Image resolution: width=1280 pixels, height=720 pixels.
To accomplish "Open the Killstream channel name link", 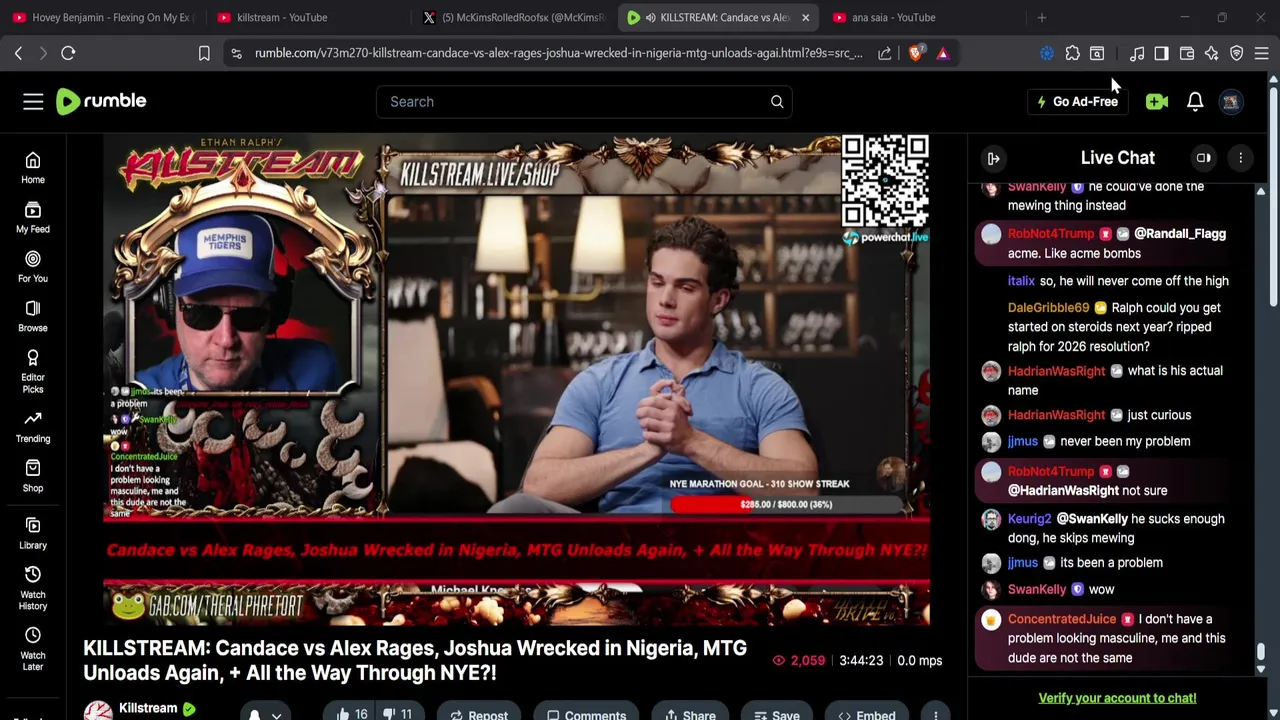I will coord(148,708).
